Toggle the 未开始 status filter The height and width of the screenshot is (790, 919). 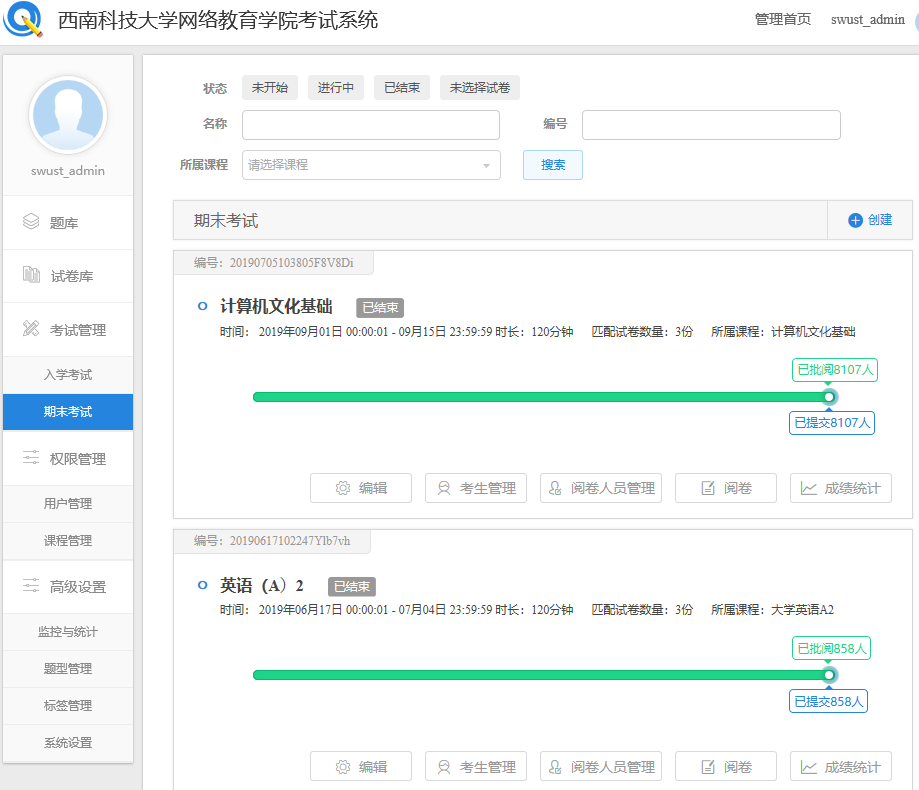pos(270,88)
